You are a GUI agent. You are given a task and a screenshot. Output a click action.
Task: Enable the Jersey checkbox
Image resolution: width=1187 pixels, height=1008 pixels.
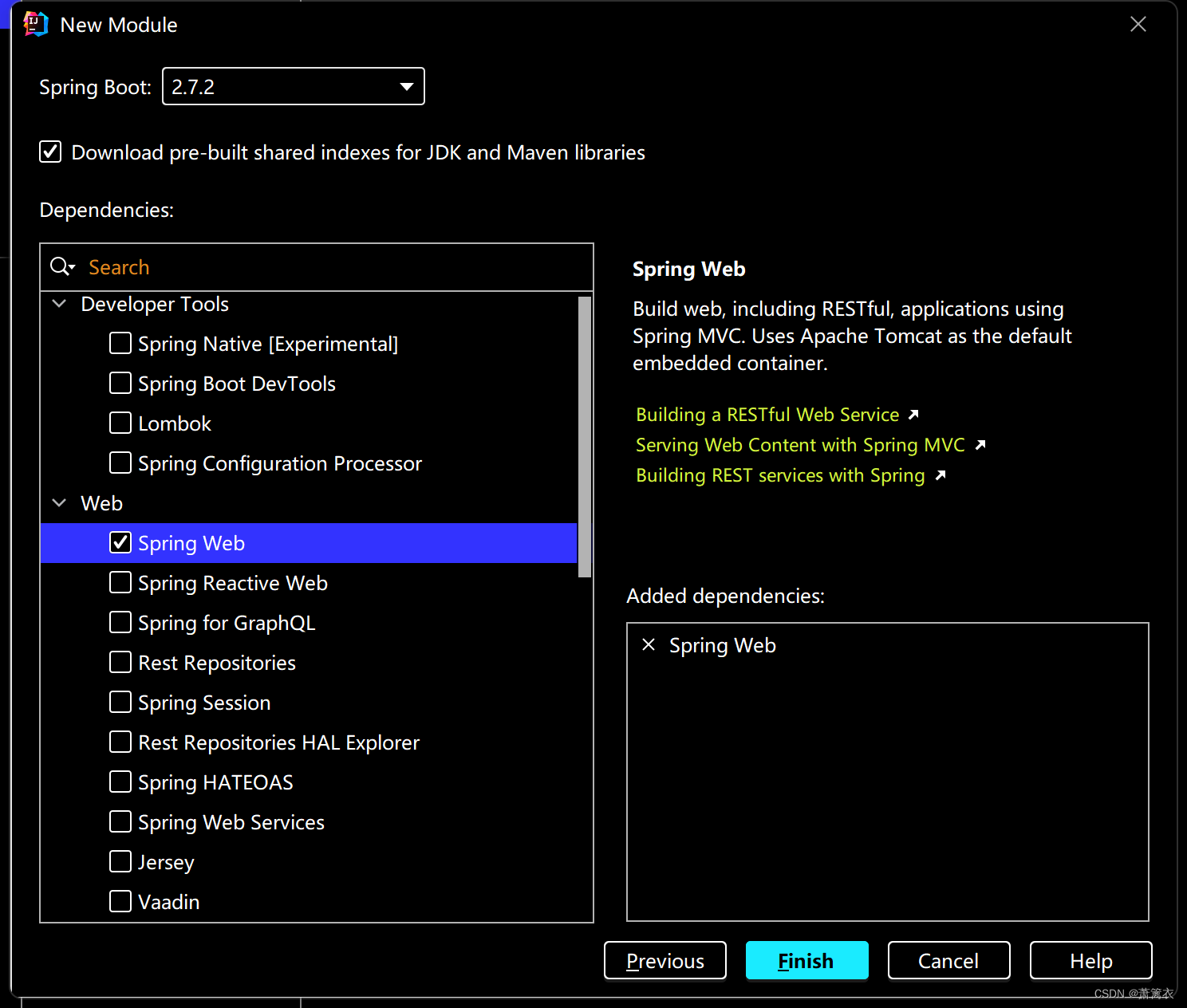[120, 861]
